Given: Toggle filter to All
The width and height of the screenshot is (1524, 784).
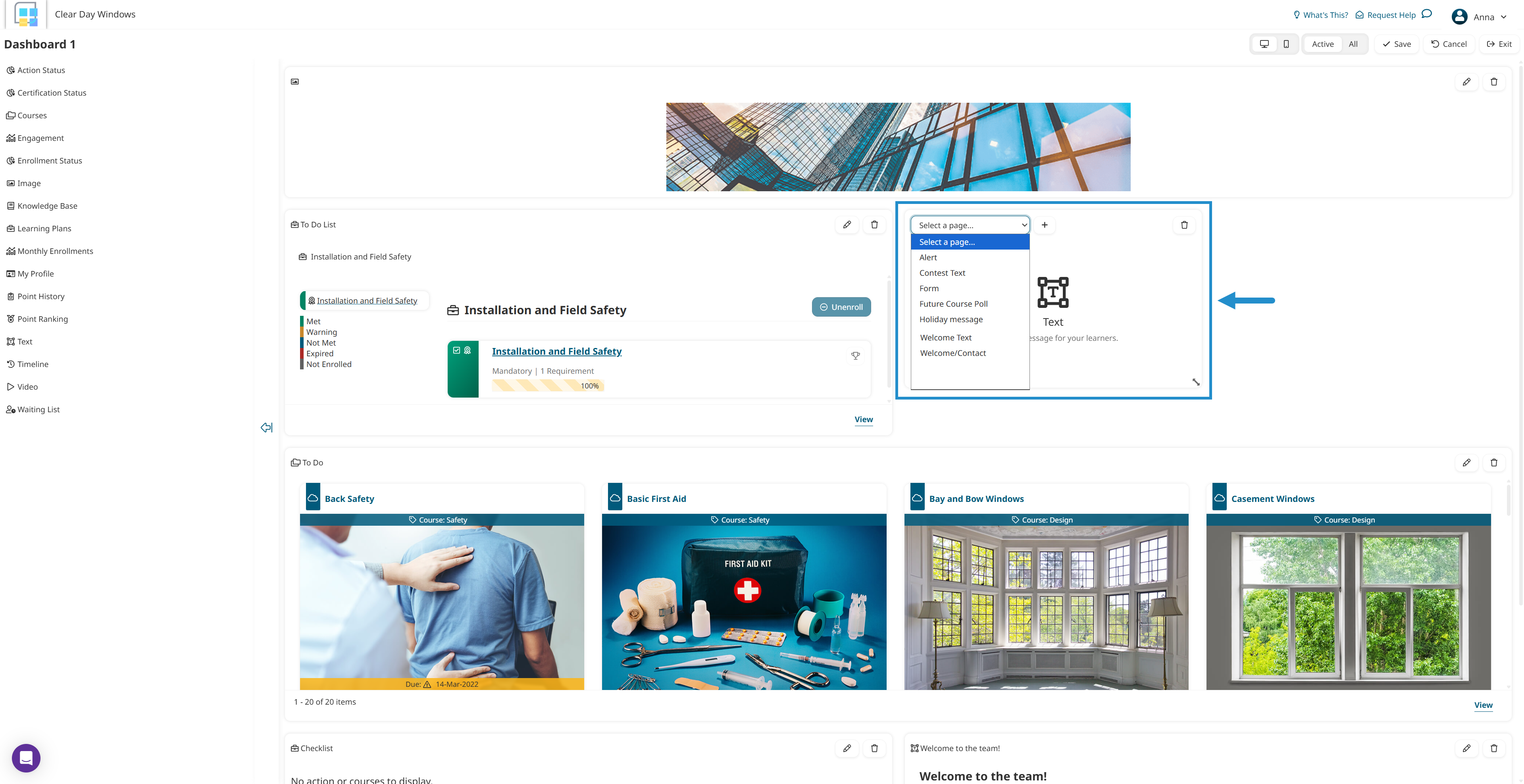Looking at the screenshot, I should tap(1353, 44).
